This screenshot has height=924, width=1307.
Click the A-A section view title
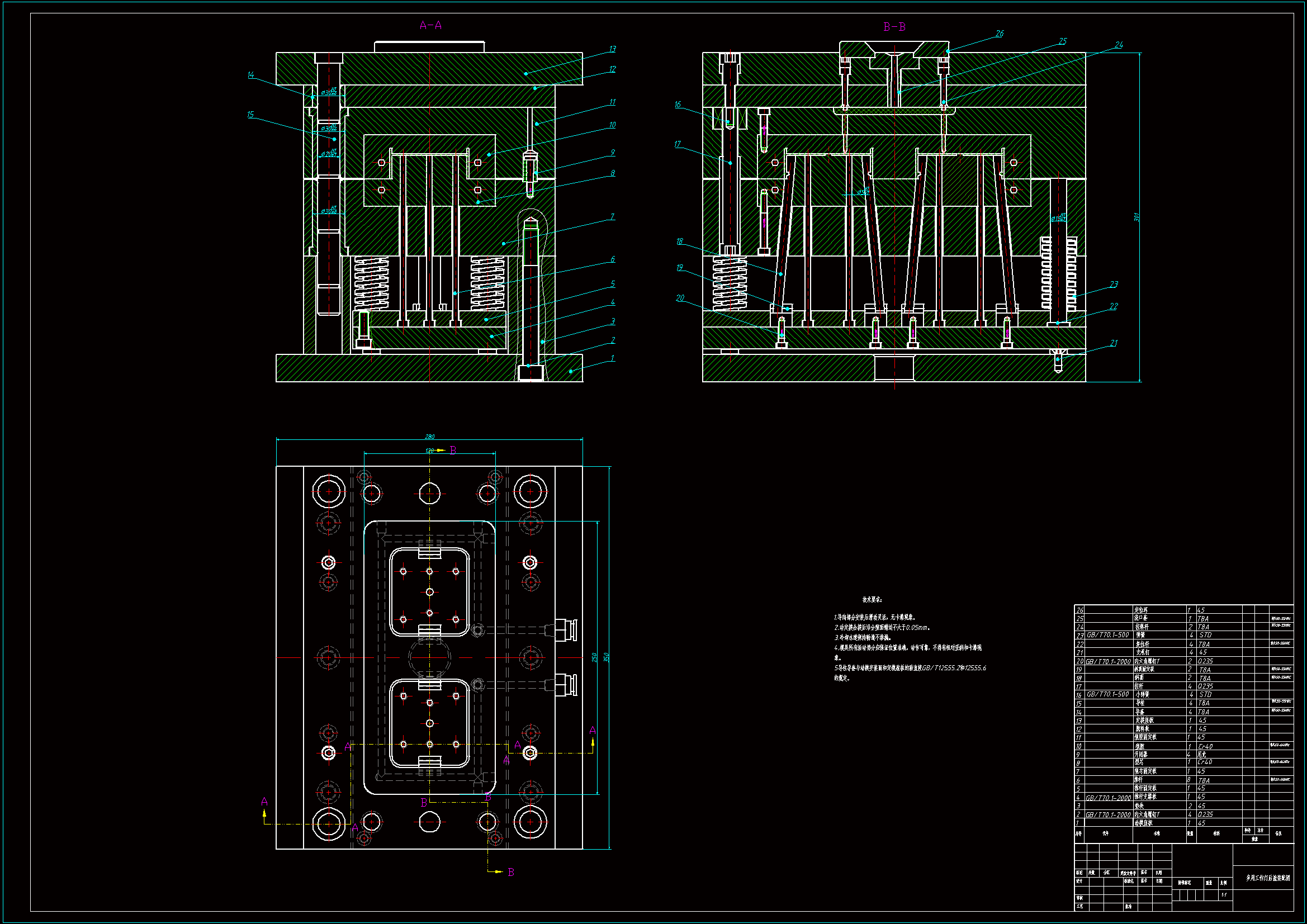(430, 26)
